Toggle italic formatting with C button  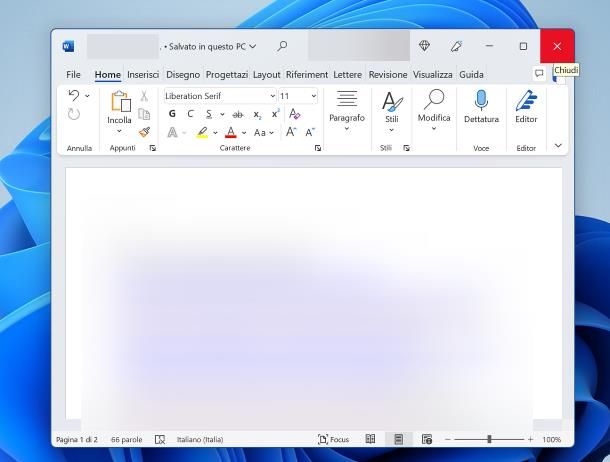point(190,114)
